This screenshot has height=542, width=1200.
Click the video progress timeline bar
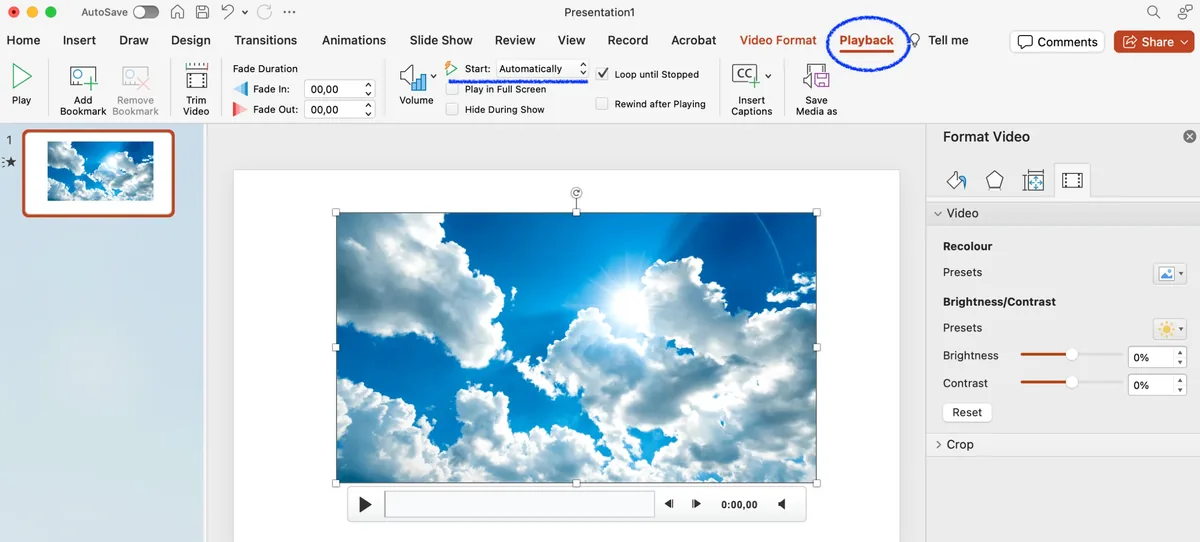pos(519,505)
